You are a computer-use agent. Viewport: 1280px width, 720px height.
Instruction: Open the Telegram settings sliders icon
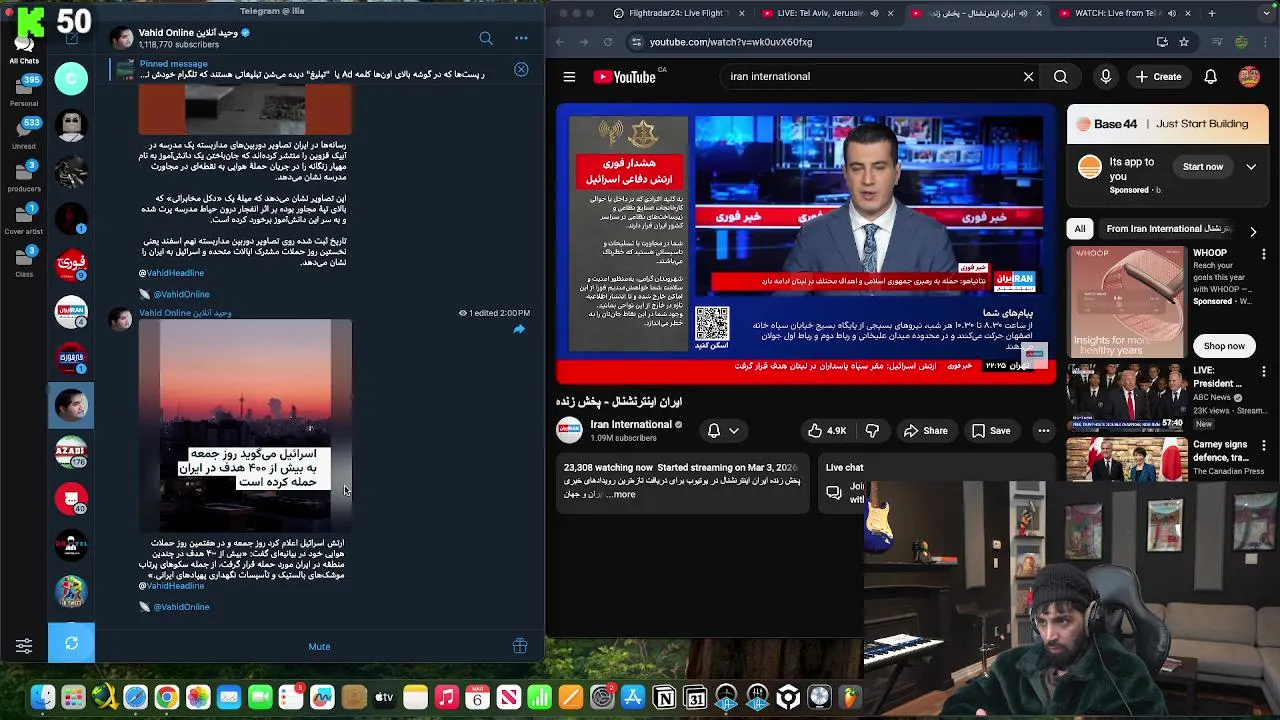[24, 646]
